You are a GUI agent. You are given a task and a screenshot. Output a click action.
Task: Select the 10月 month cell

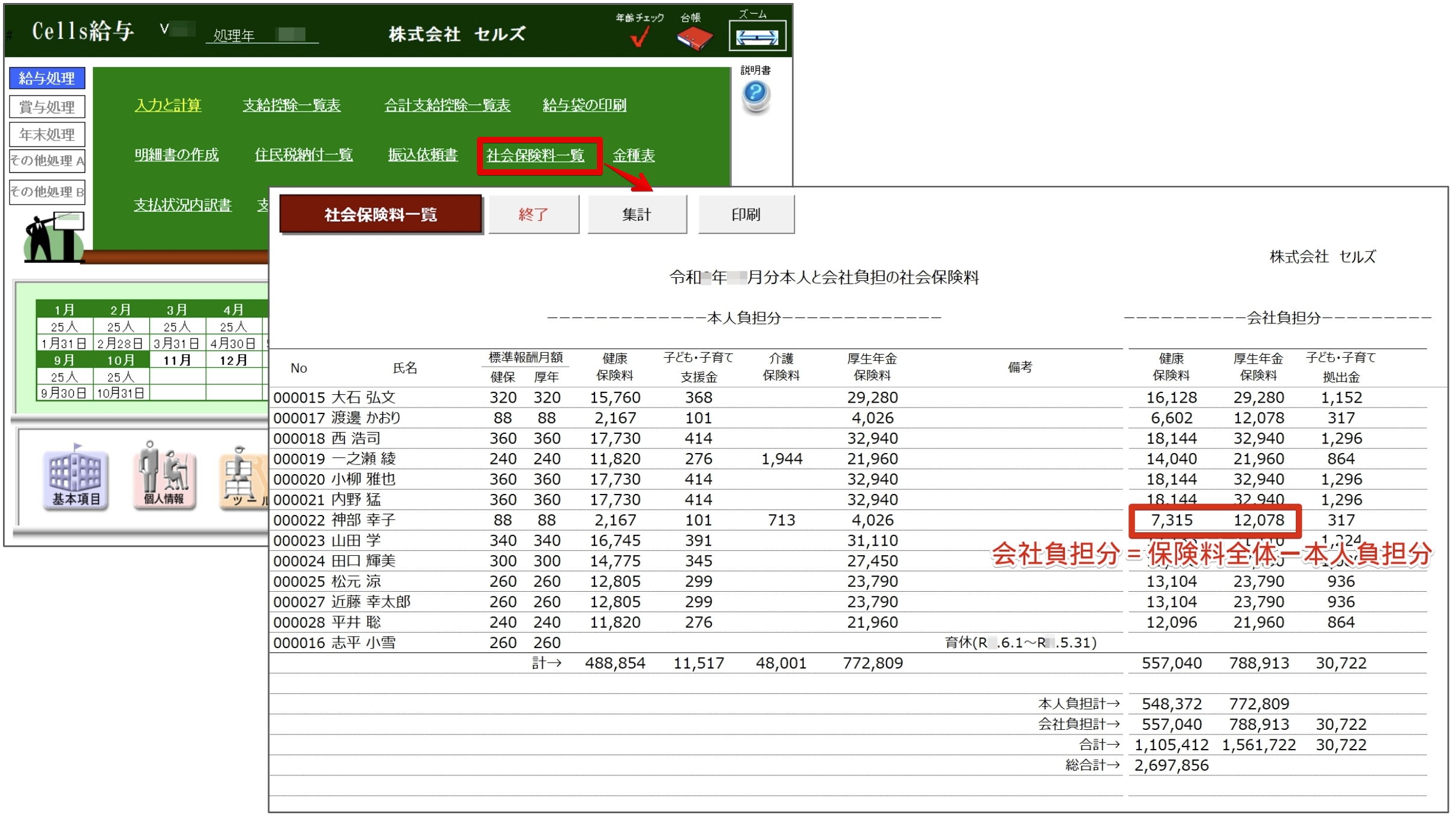(121, 360)
